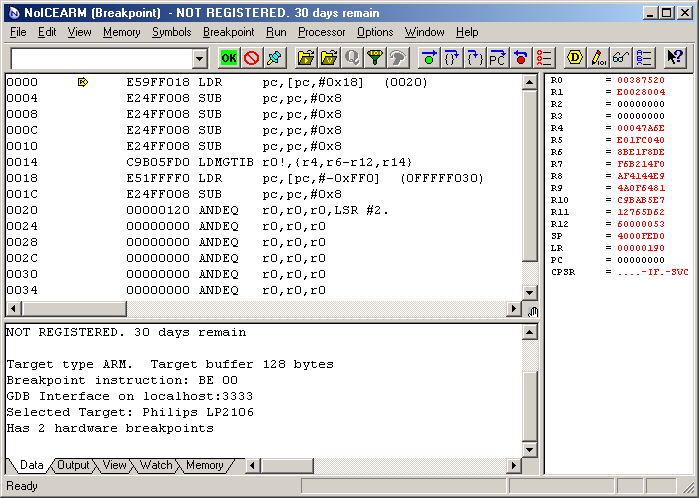The height and width of the screenshot is (498, 699).
Task: Click the 'GDB Interface on localhost:3333' line
Action: pyautogui.click(x=130, y=396)
